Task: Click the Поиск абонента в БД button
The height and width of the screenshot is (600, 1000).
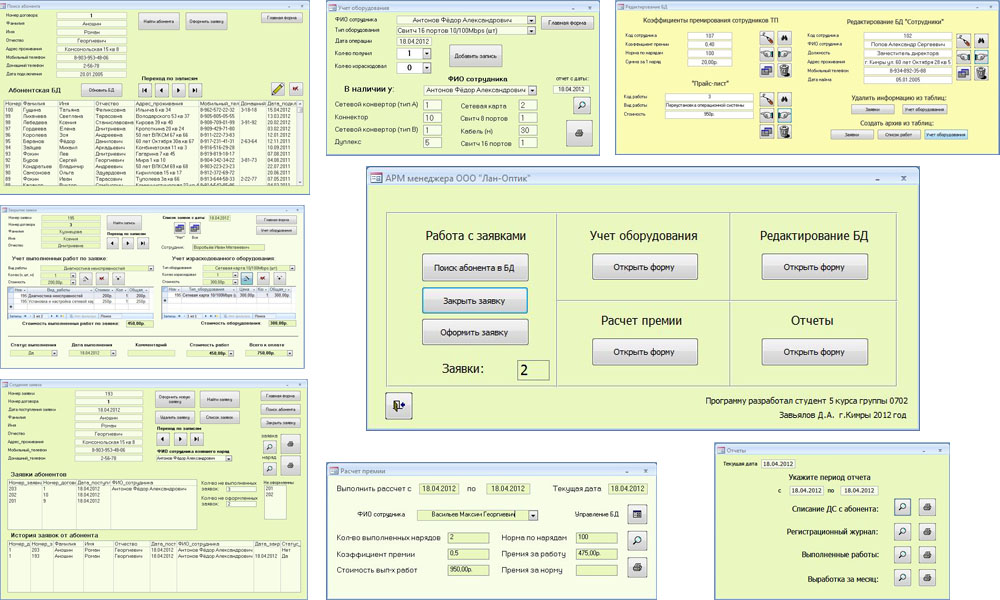Action: 474,268
